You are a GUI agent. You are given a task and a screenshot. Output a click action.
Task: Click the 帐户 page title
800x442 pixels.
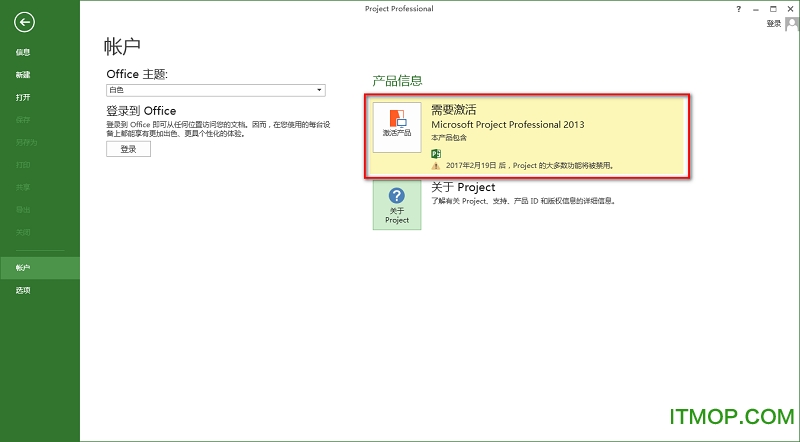point(122,46)
